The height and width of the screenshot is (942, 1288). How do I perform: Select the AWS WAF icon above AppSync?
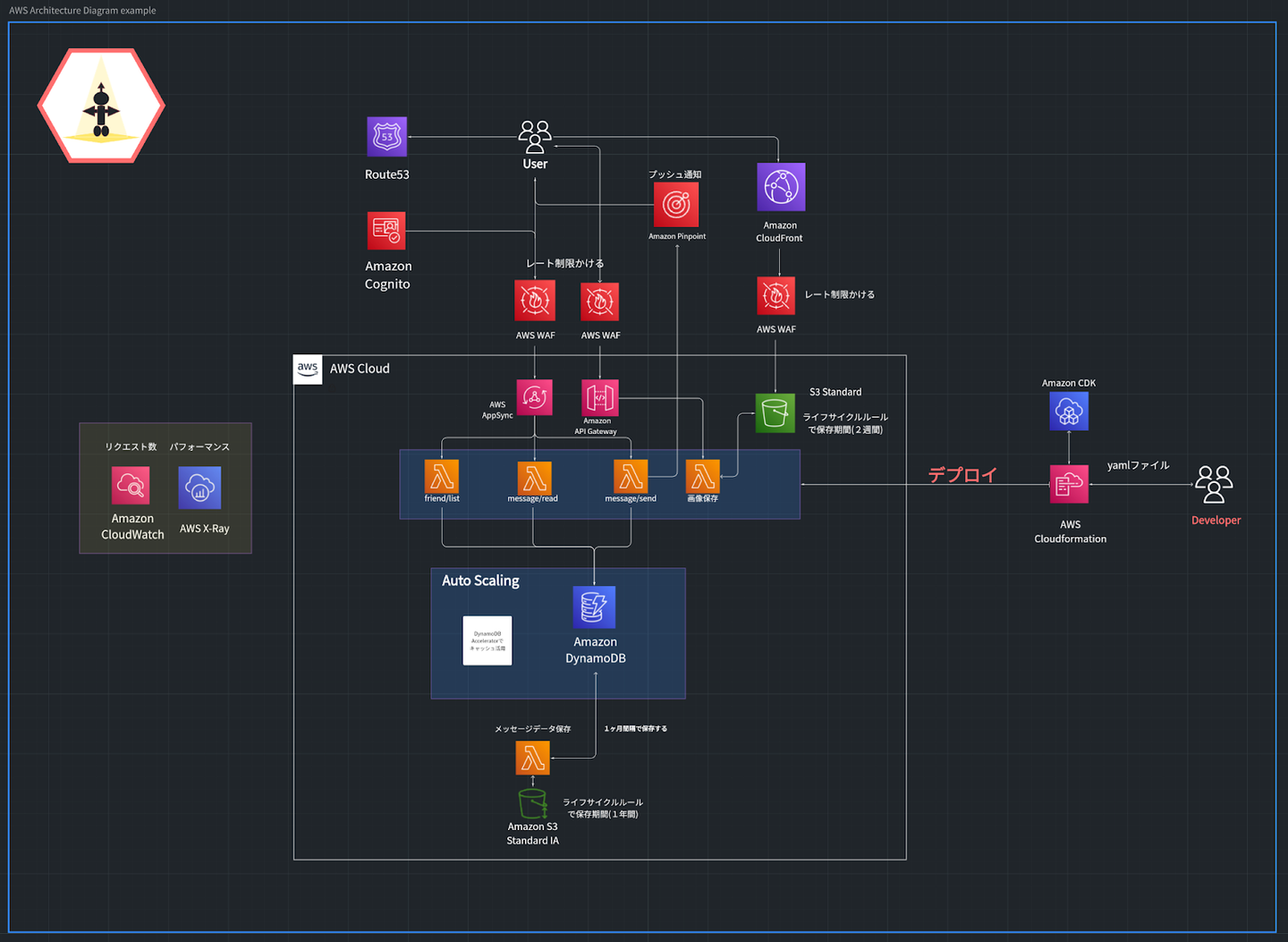click(535, 301)
